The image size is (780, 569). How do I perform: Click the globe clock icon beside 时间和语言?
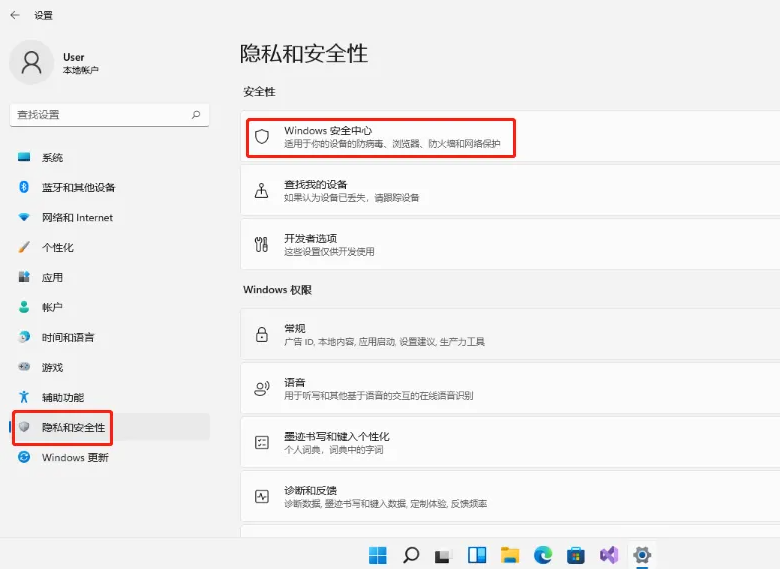24,337
